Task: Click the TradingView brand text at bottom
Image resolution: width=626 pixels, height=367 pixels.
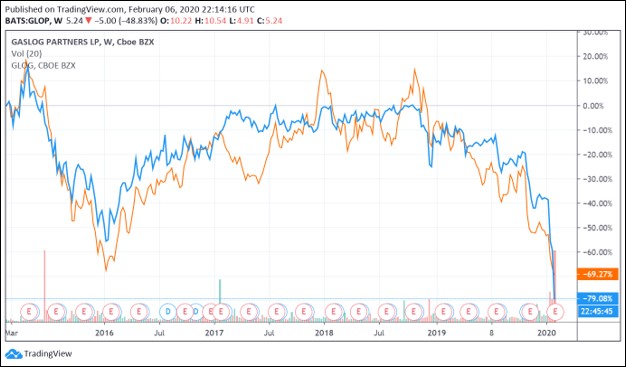Action: (x=48, y=354)
